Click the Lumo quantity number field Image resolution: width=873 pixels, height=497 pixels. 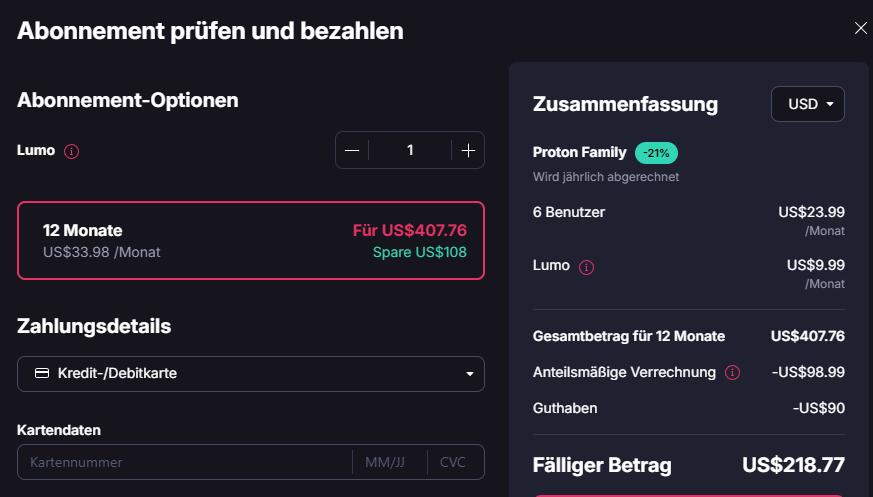point(410,150)
